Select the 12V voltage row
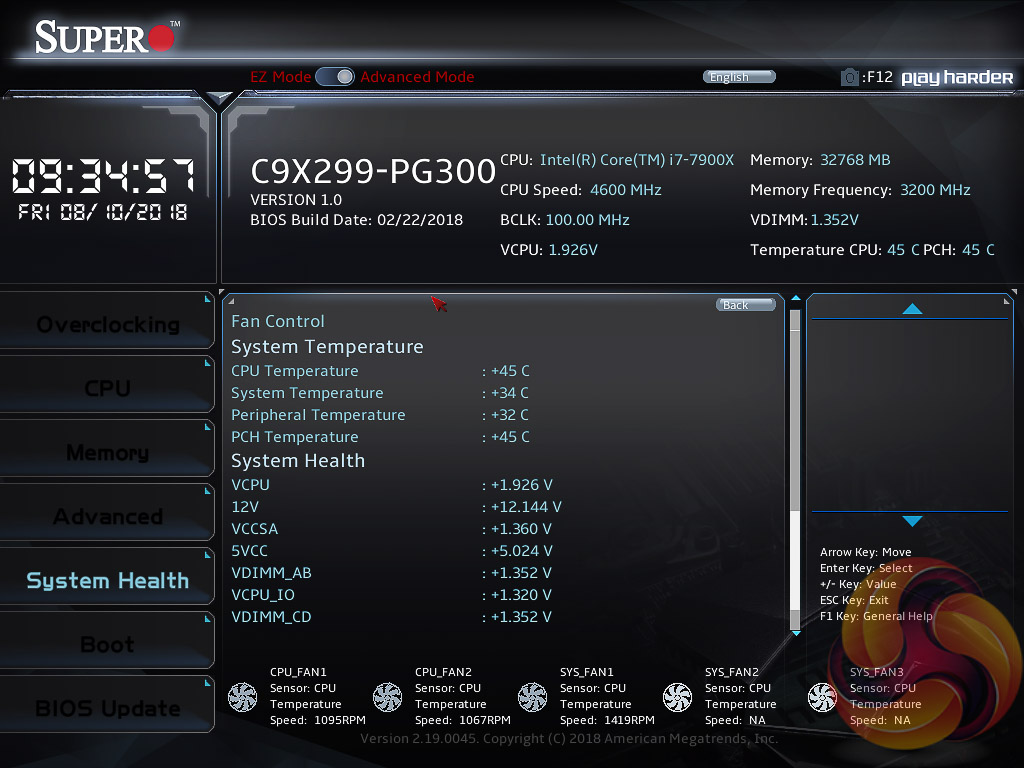 coord(396,507)
